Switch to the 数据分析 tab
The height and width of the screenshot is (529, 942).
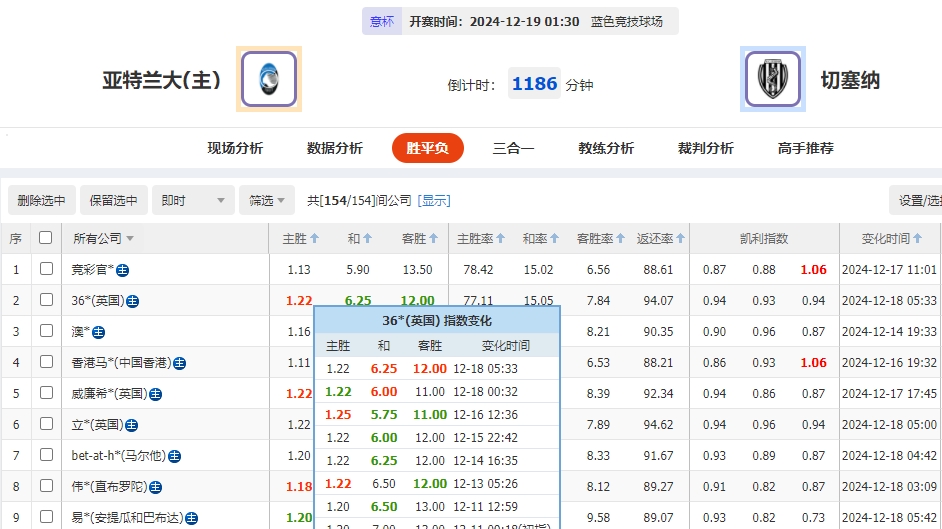[334, 148]
